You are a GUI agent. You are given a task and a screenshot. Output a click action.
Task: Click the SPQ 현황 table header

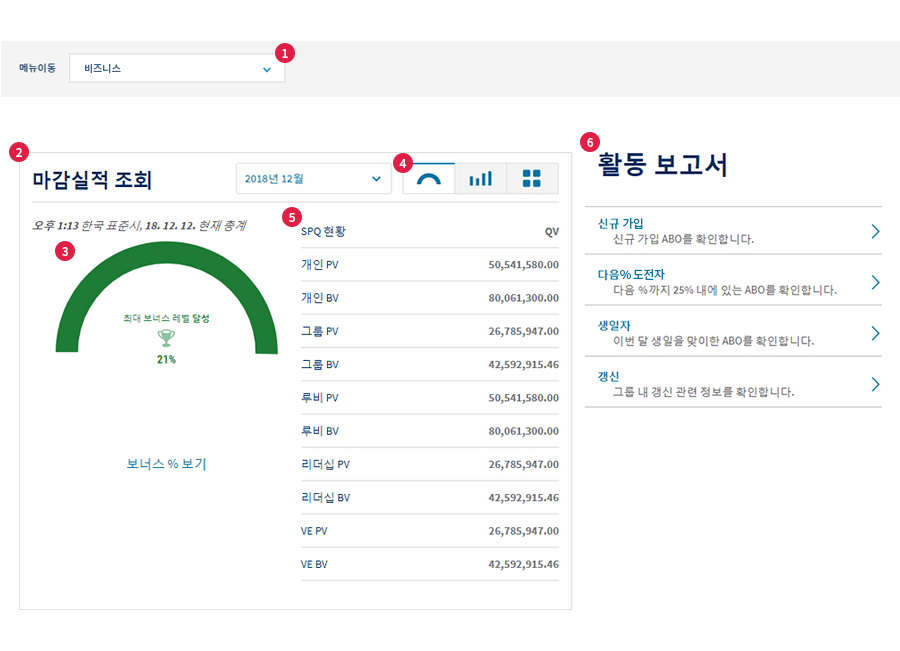click(323, 231)
